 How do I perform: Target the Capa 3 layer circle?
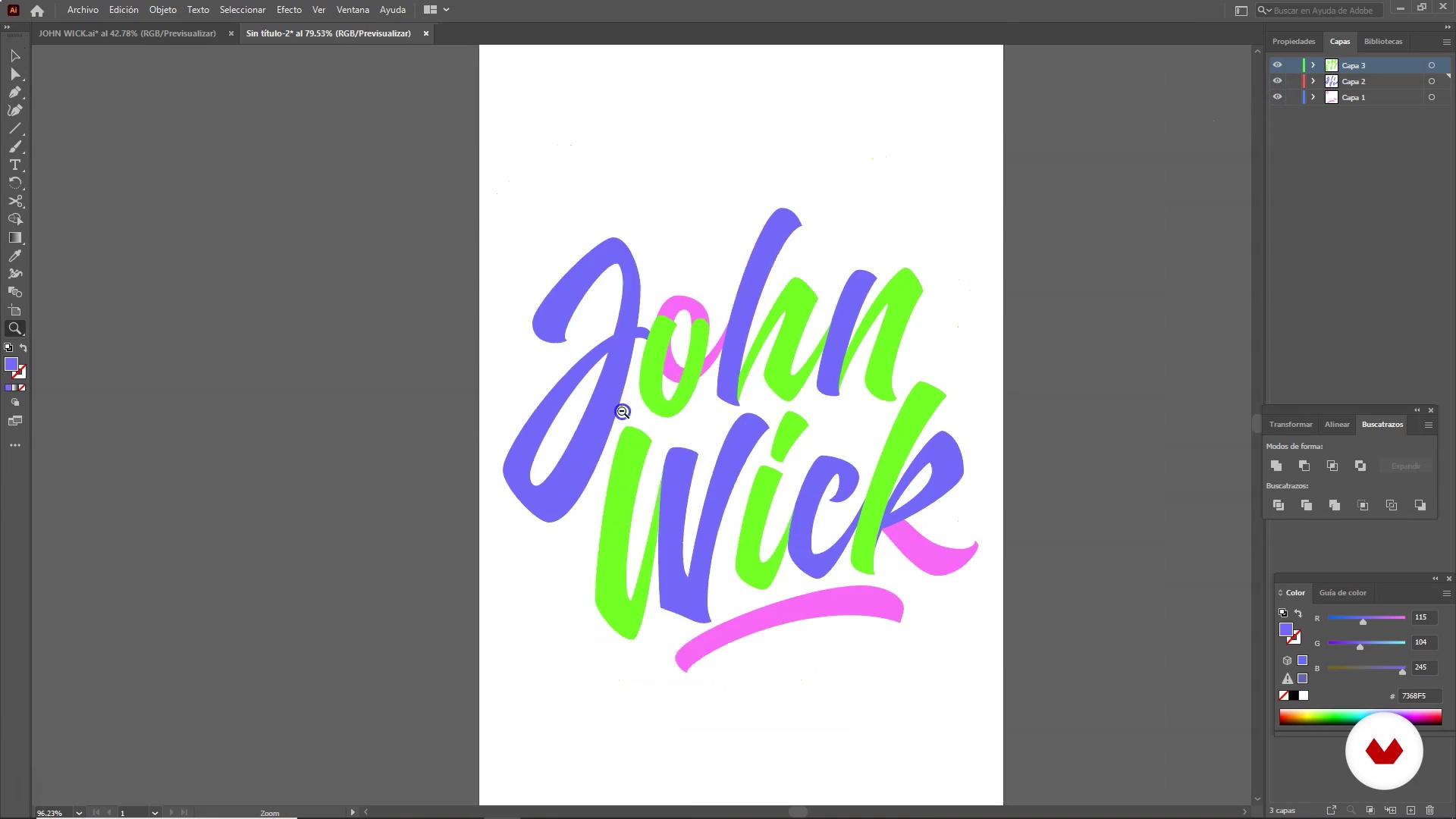tap(1432, 65)
